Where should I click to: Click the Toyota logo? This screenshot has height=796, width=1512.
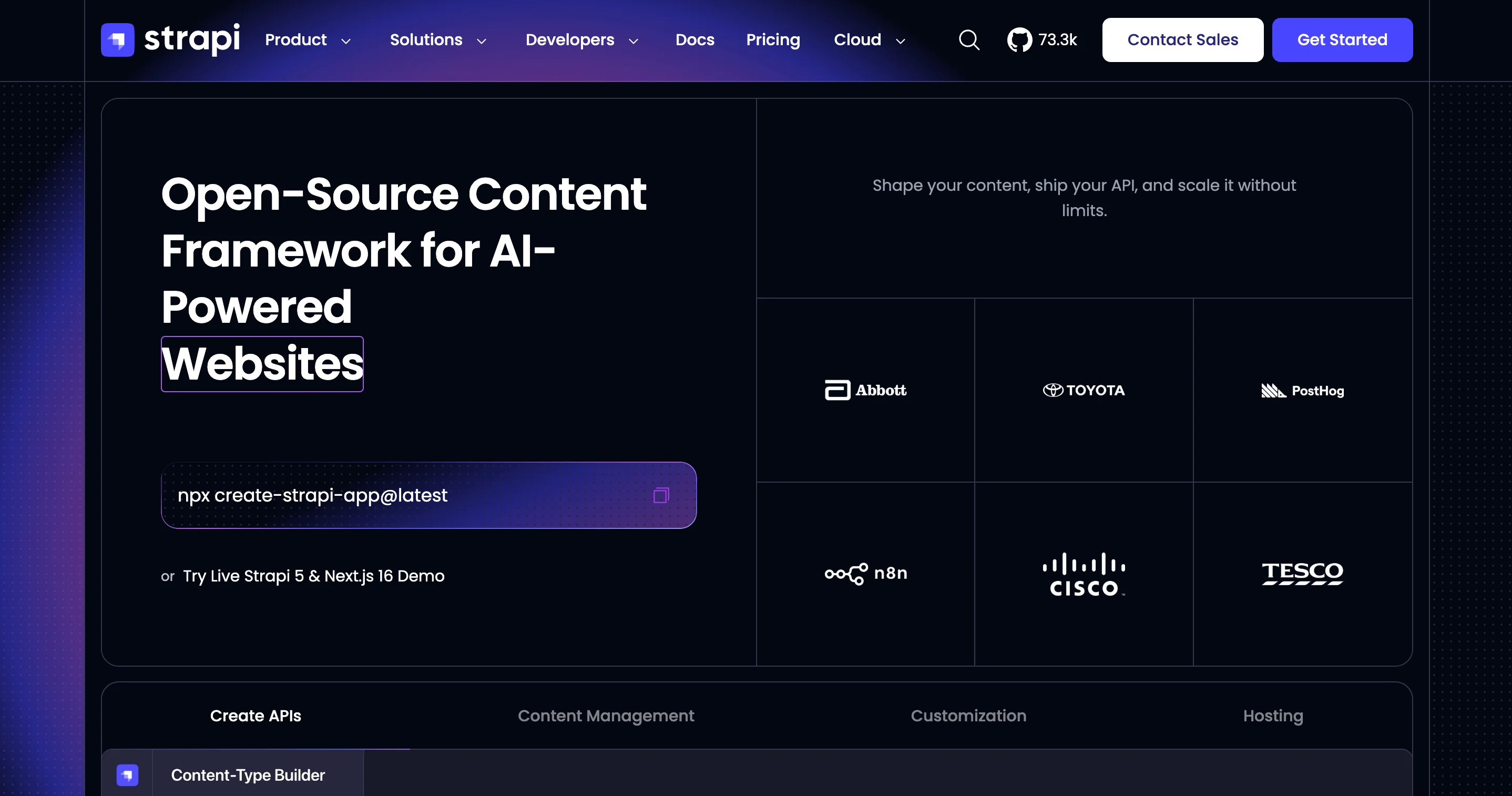(x=1084, y=390)
